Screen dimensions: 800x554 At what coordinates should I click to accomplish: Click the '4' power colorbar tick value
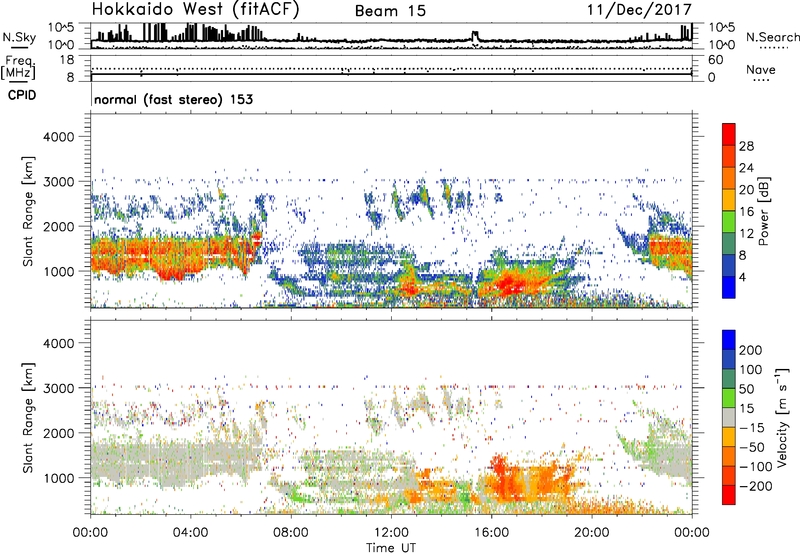coord(743,278)
